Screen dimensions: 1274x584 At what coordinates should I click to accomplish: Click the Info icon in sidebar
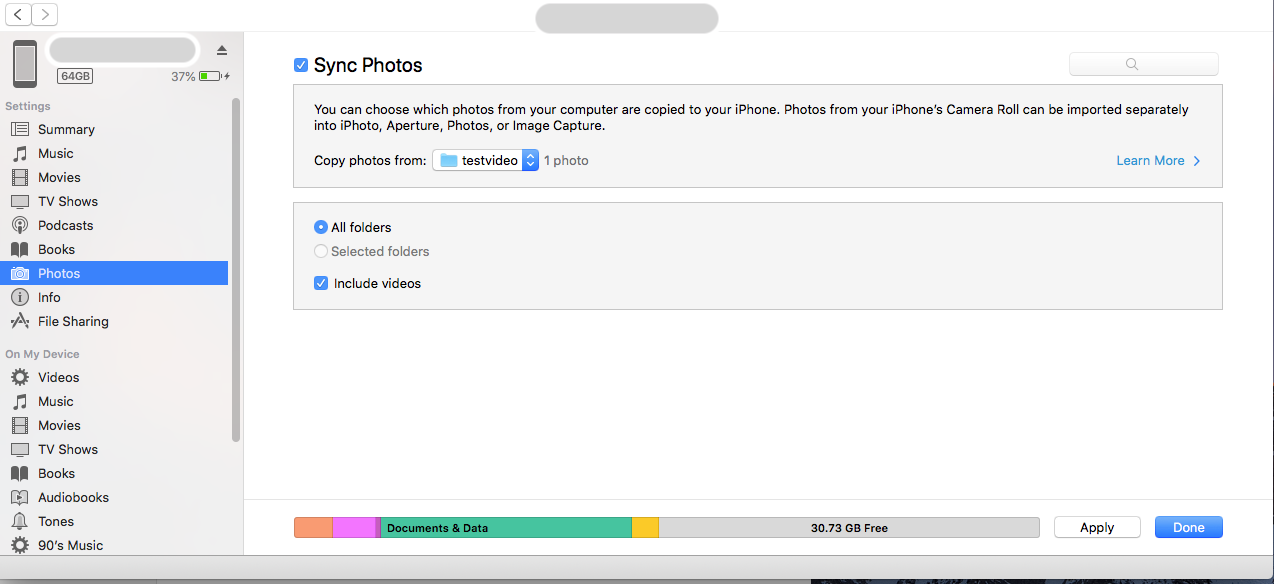click(x=19, y=297)
